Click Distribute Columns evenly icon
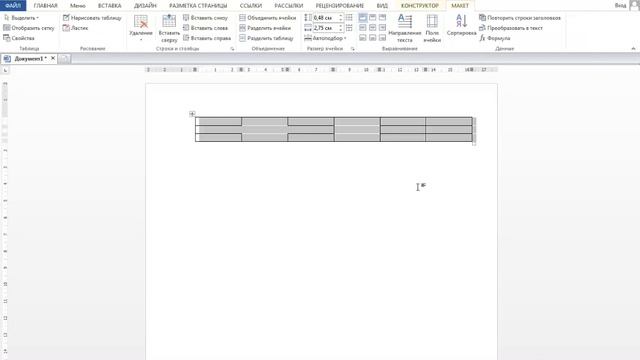Viewport: 640px width, 360px height. (349, 28)
